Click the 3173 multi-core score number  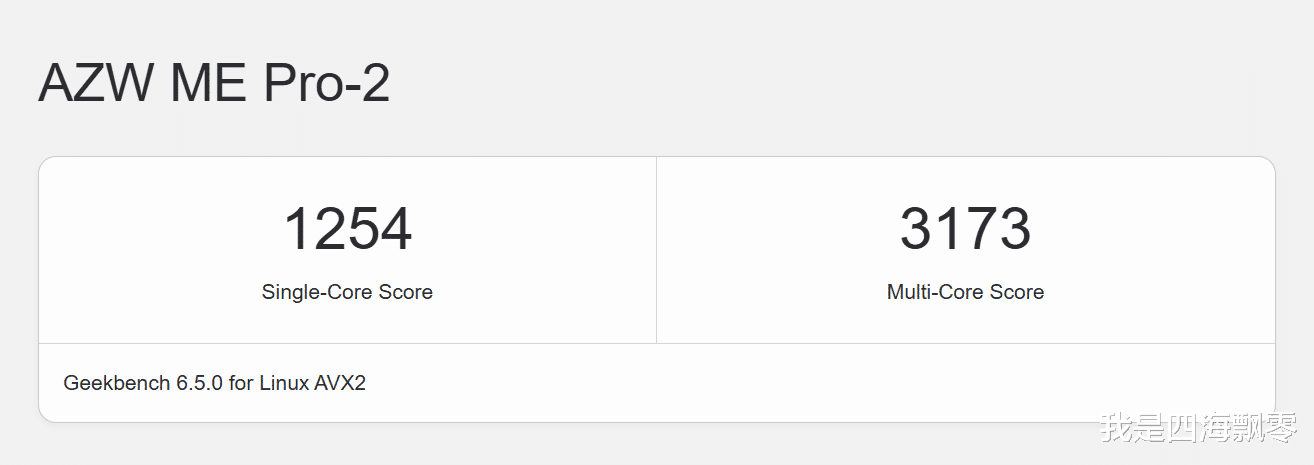965,229
